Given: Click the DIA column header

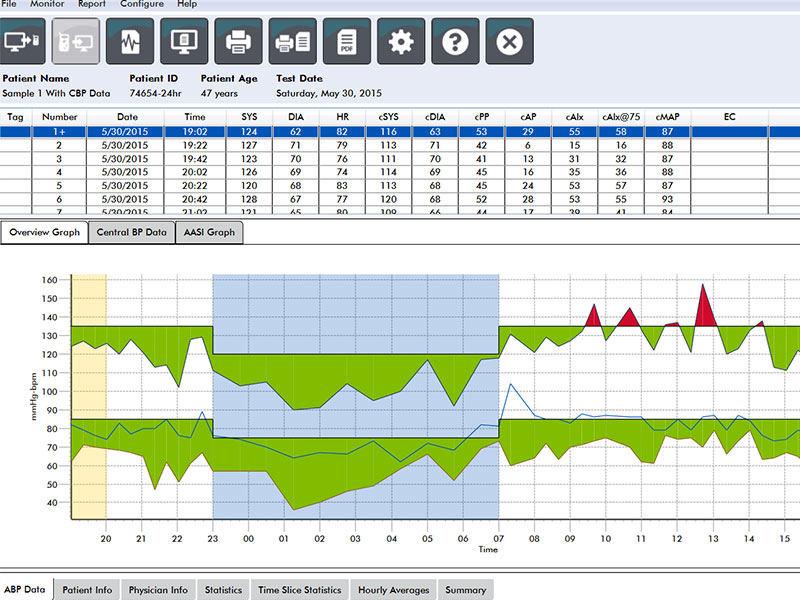Looking at the screenshot, I should pyautogui.click(x=295, y=117).
